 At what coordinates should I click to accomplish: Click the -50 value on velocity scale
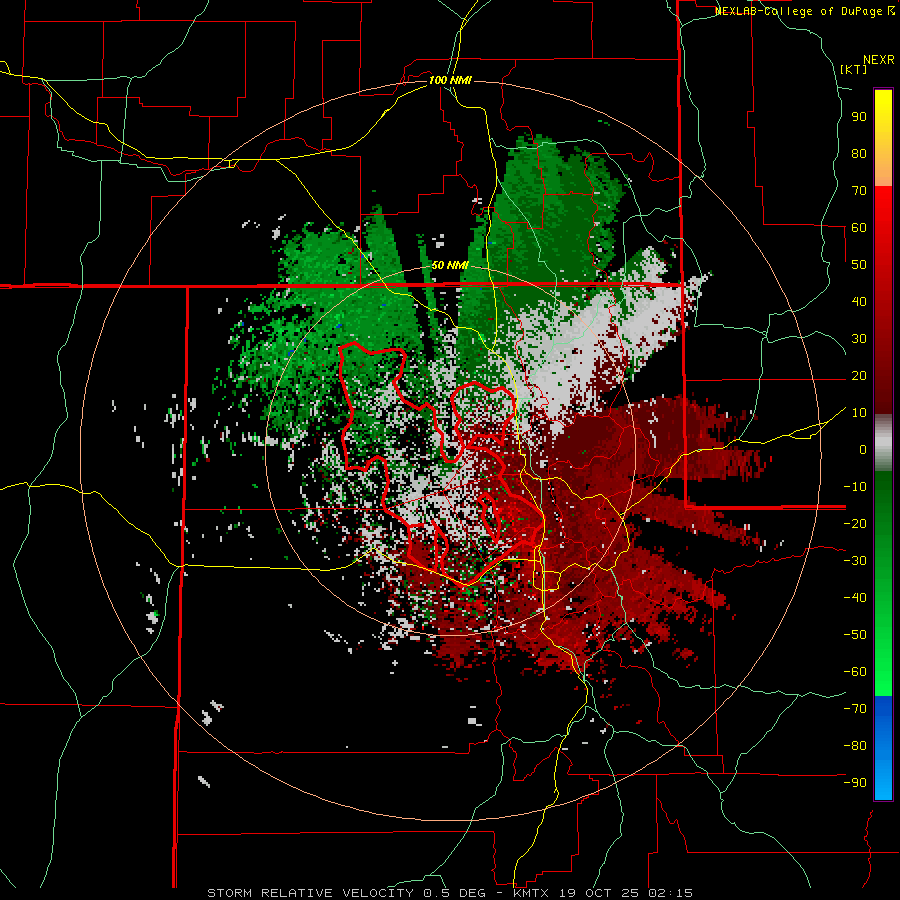click(x=855, y=635)
